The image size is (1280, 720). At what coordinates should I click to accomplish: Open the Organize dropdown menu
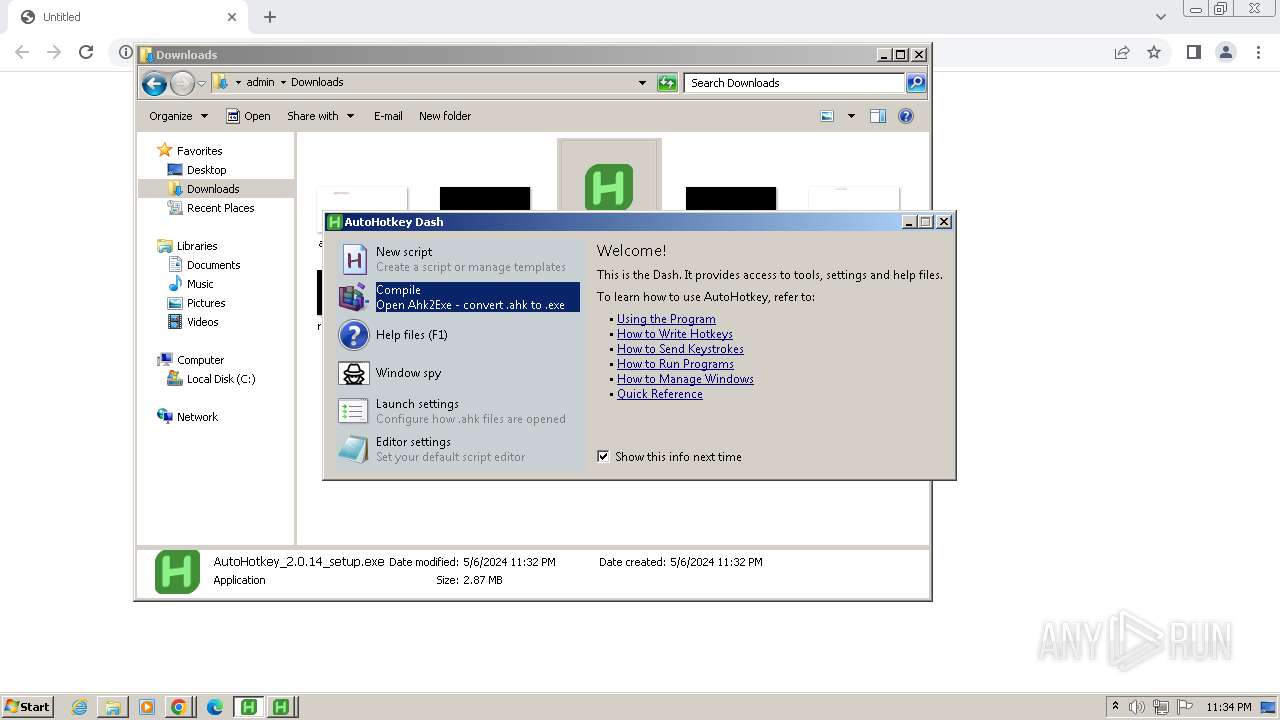(x=178, y=116)
